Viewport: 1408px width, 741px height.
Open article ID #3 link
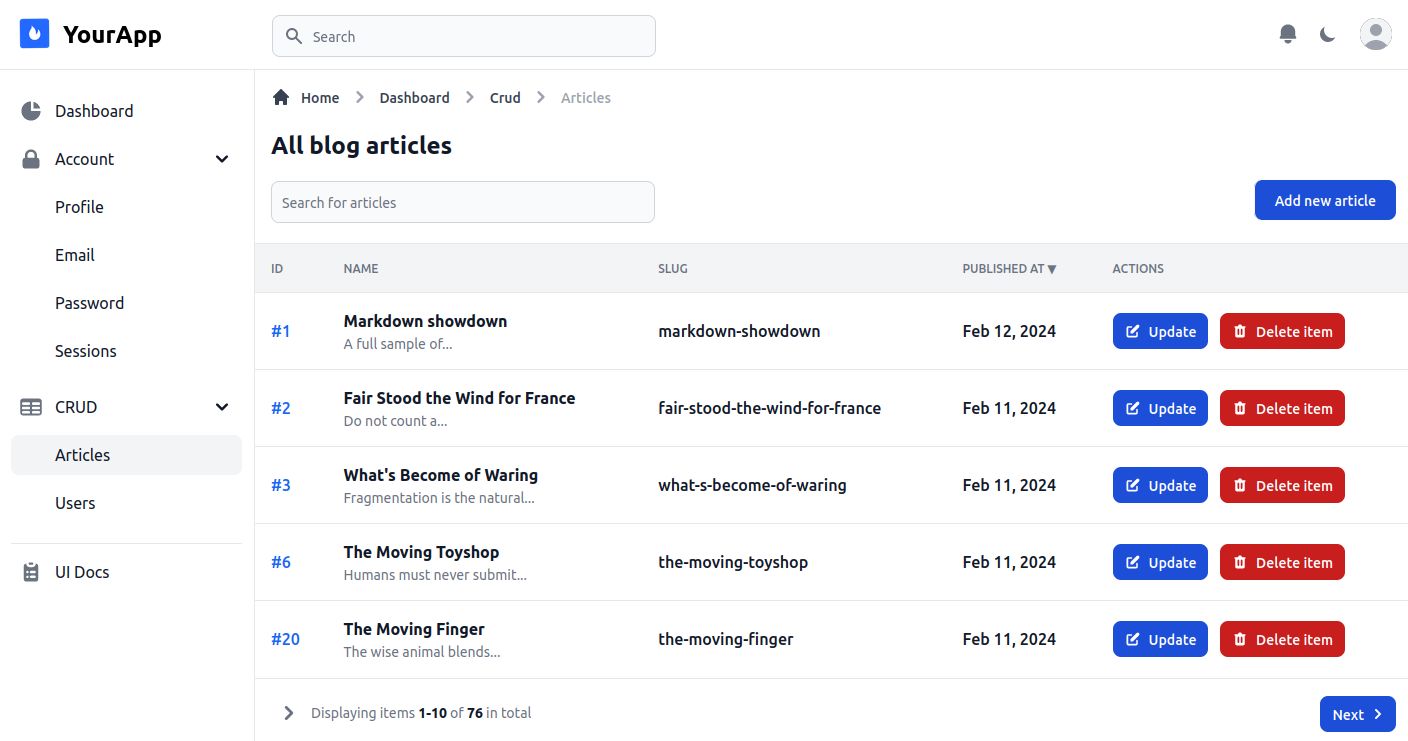281,485
